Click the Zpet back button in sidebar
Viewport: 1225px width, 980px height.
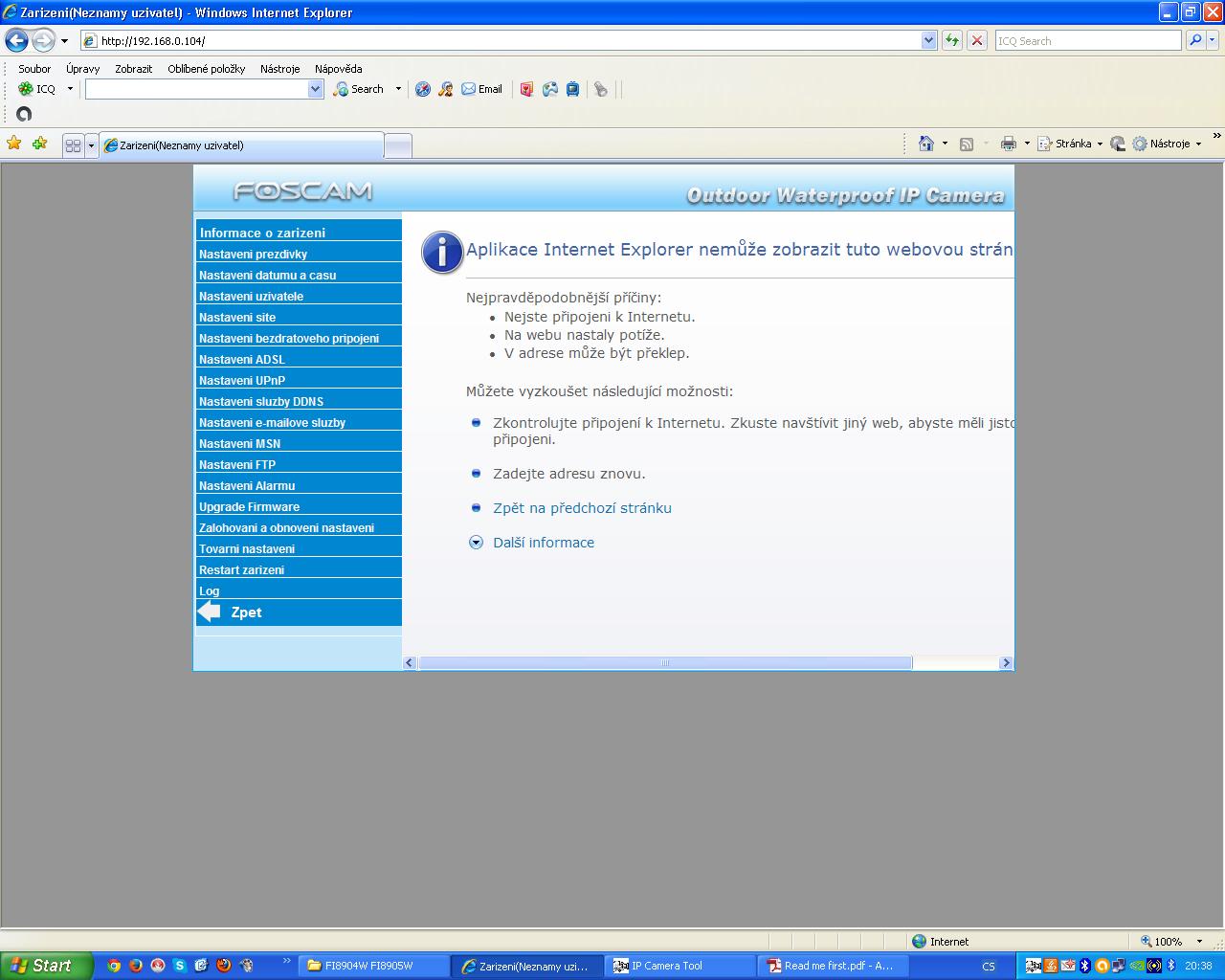point(299,612)
